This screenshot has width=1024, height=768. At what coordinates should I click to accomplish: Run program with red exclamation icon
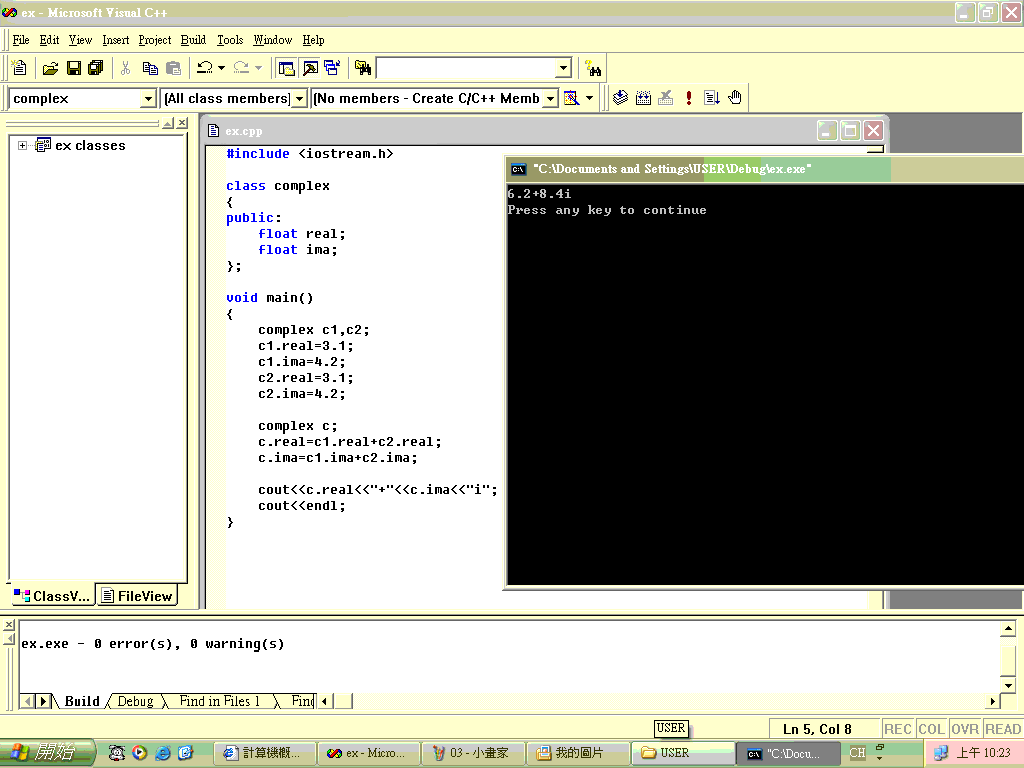point(688,98)
